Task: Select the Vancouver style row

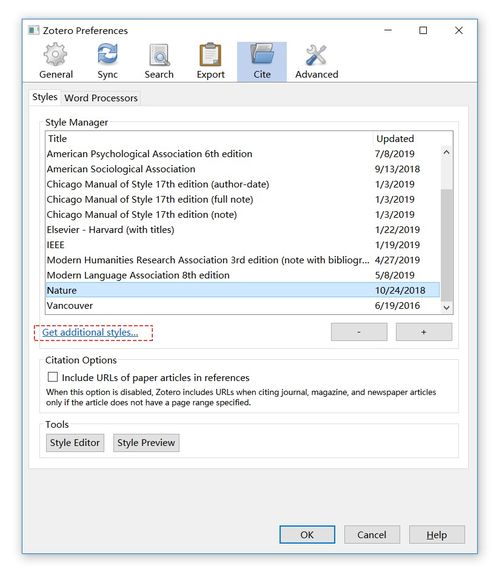Action: point(243,305)
